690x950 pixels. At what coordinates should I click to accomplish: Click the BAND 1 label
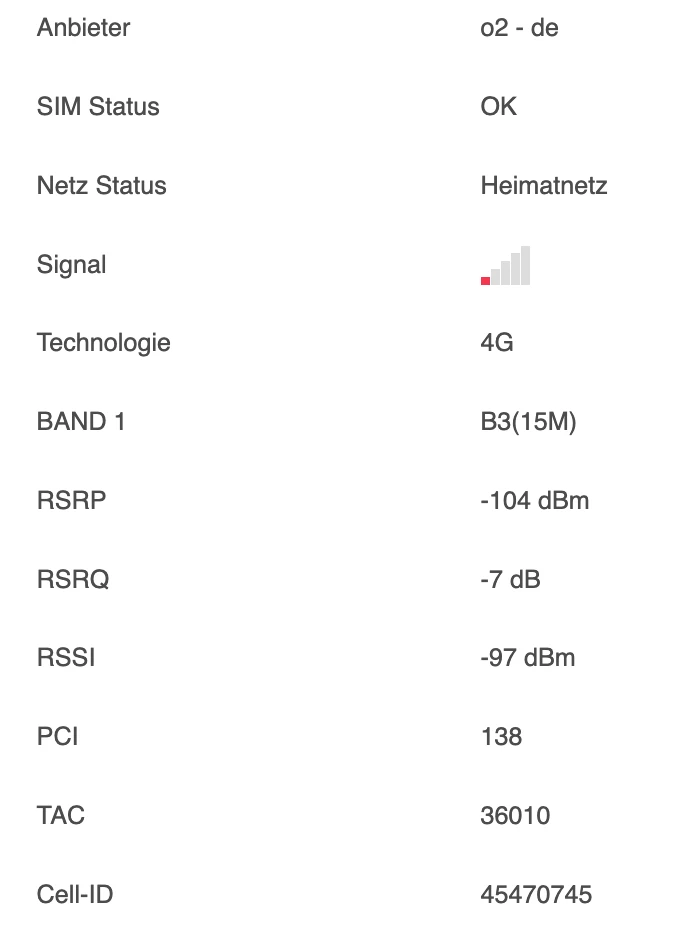click(x=81, y=422)
